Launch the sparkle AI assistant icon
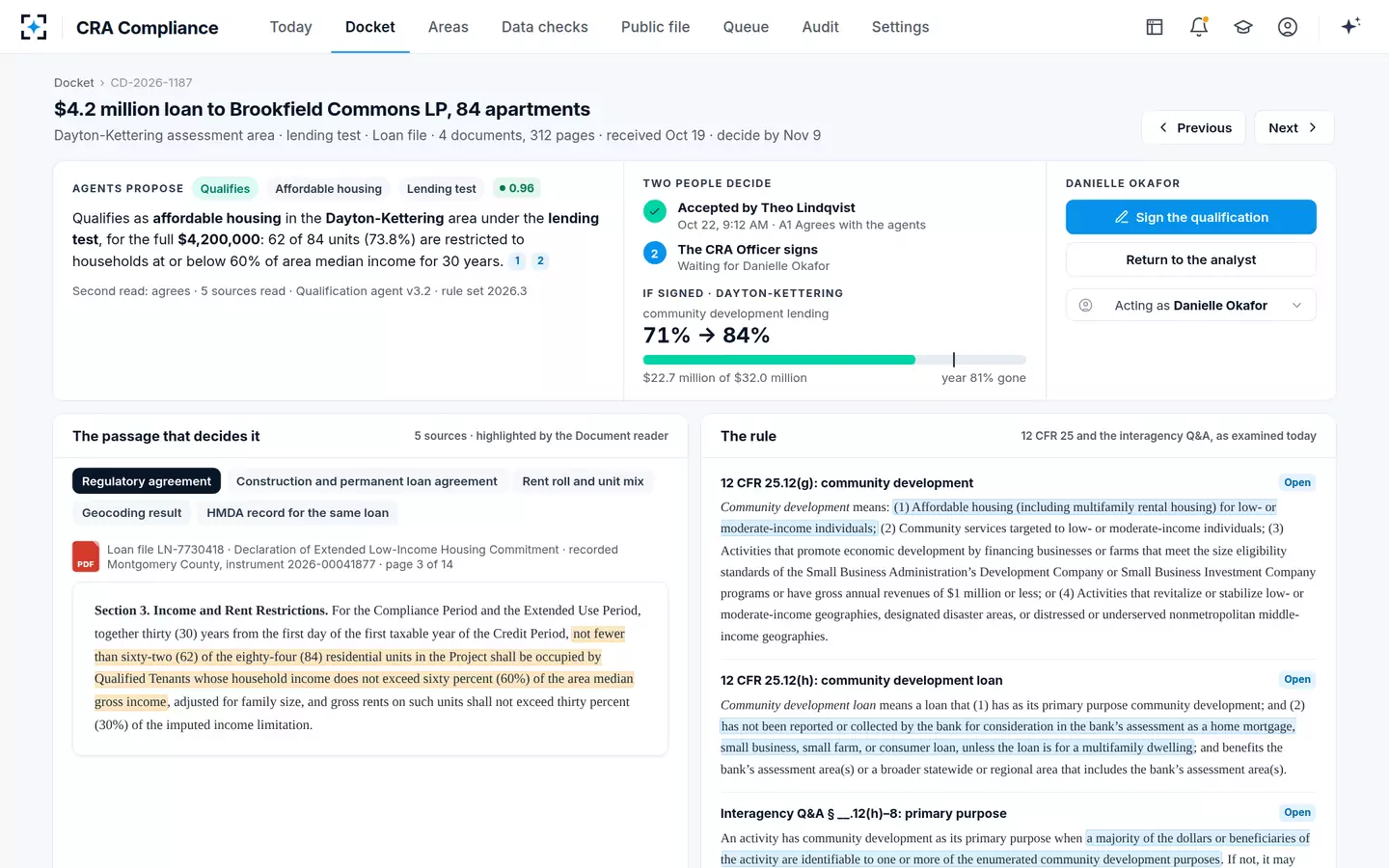 [1350, 26]
